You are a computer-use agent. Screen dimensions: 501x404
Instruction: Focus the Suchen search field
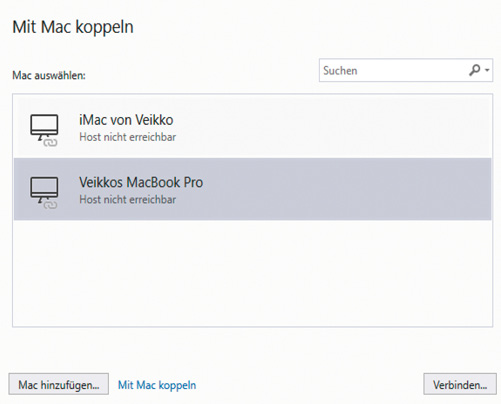point(406,70)
